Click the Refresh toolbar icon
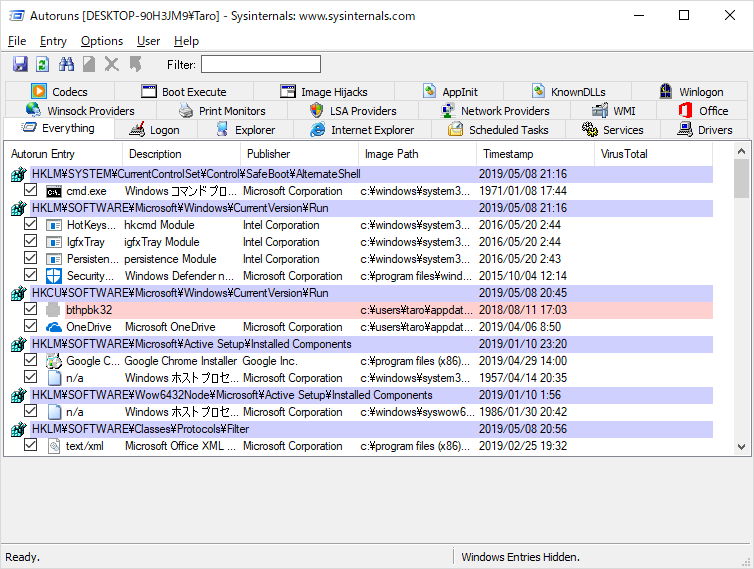The height and width of the screenshot is (569, 754). [x=42, y=64]
